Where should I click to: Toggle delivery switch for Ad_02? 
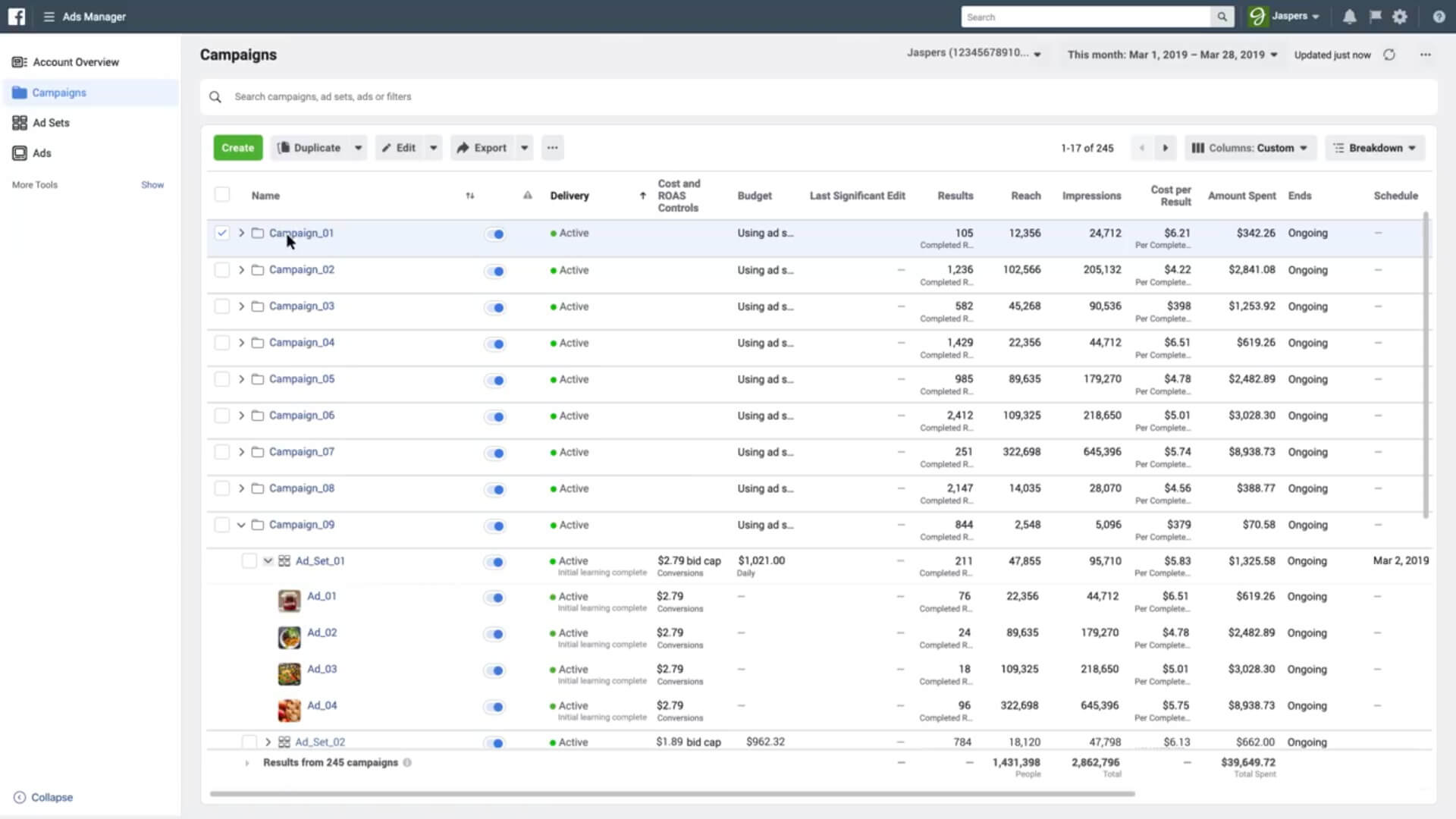(x=495, y=633)
